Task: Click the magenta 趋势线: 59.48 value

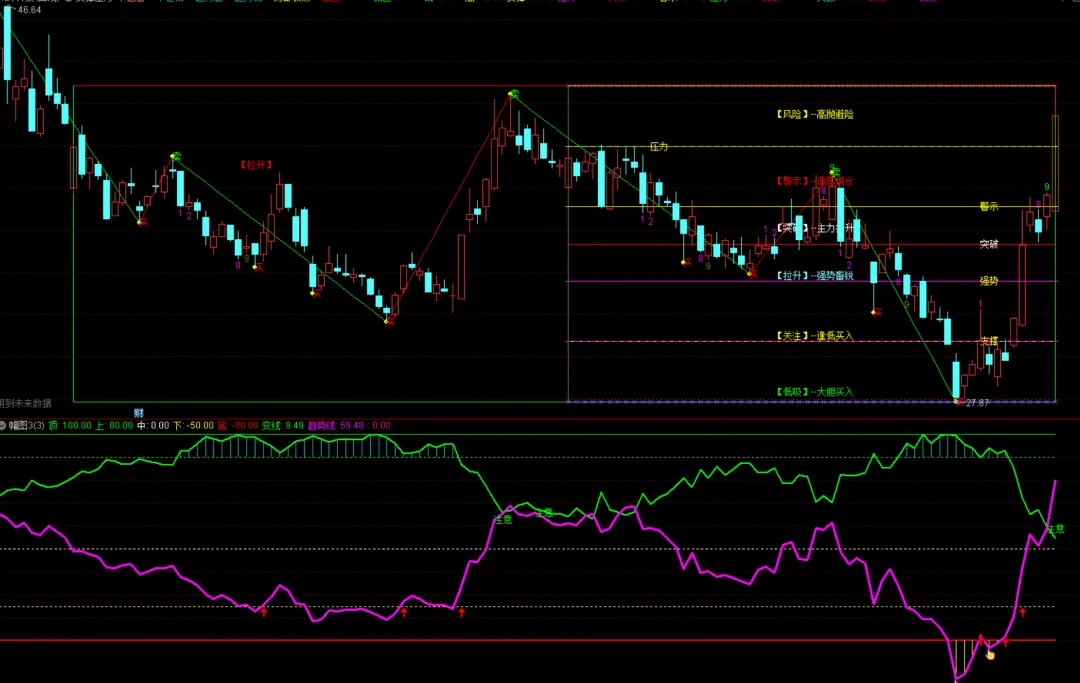Action: (x=336, y=425)
